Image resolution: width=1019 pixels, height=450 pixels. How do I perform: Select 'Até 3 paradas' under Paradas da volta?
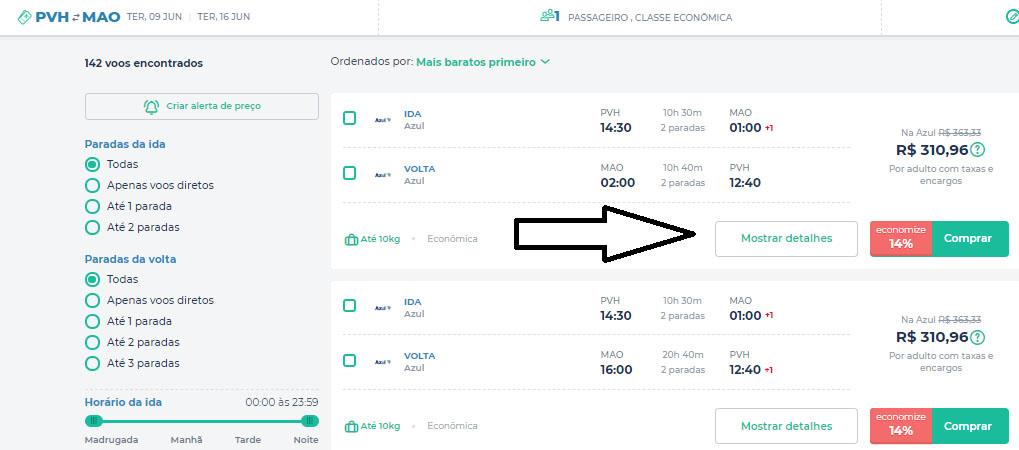tap(93, 363)
